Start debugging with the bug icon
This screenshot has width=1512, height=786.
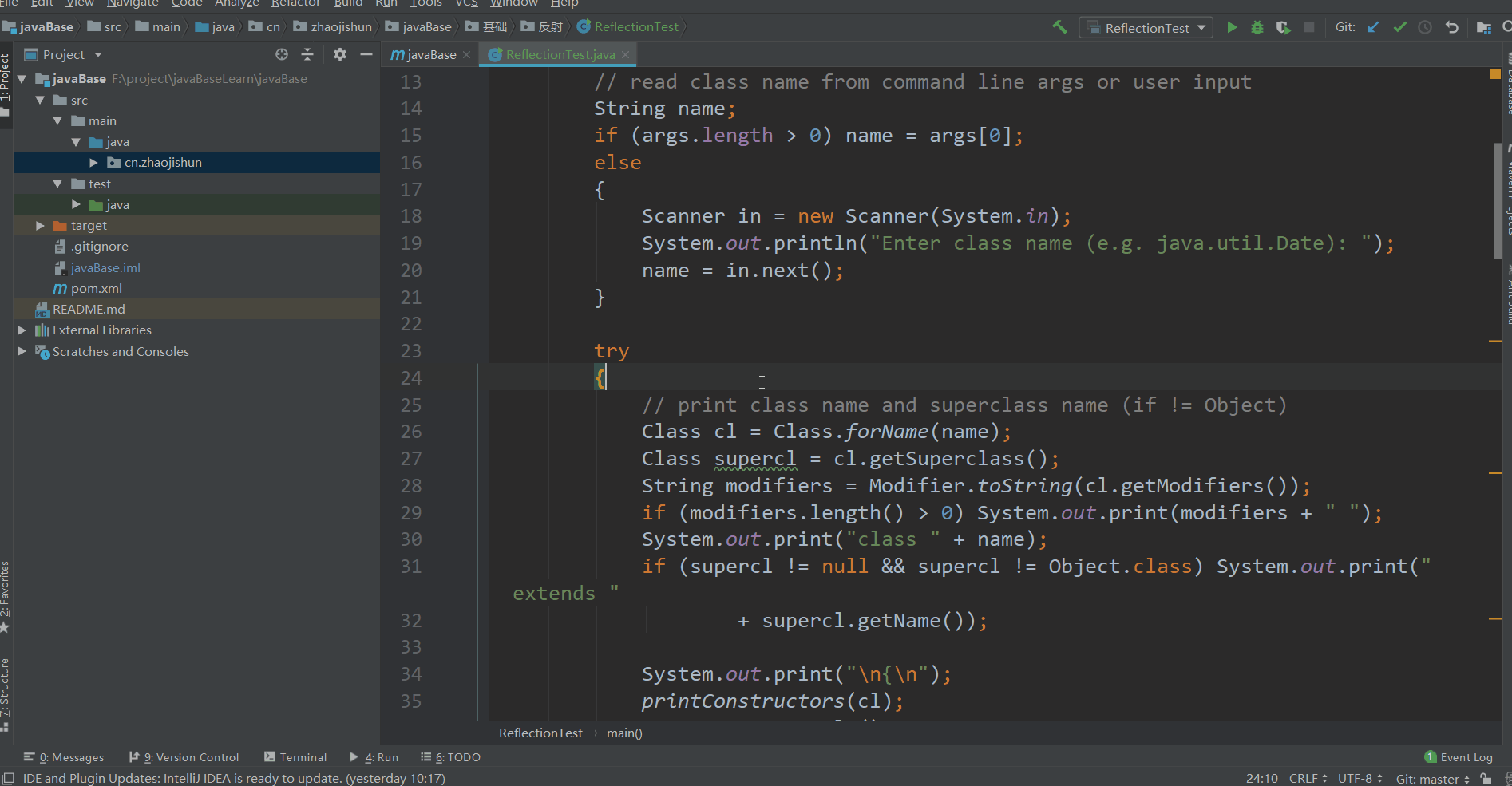(1257, 27)
